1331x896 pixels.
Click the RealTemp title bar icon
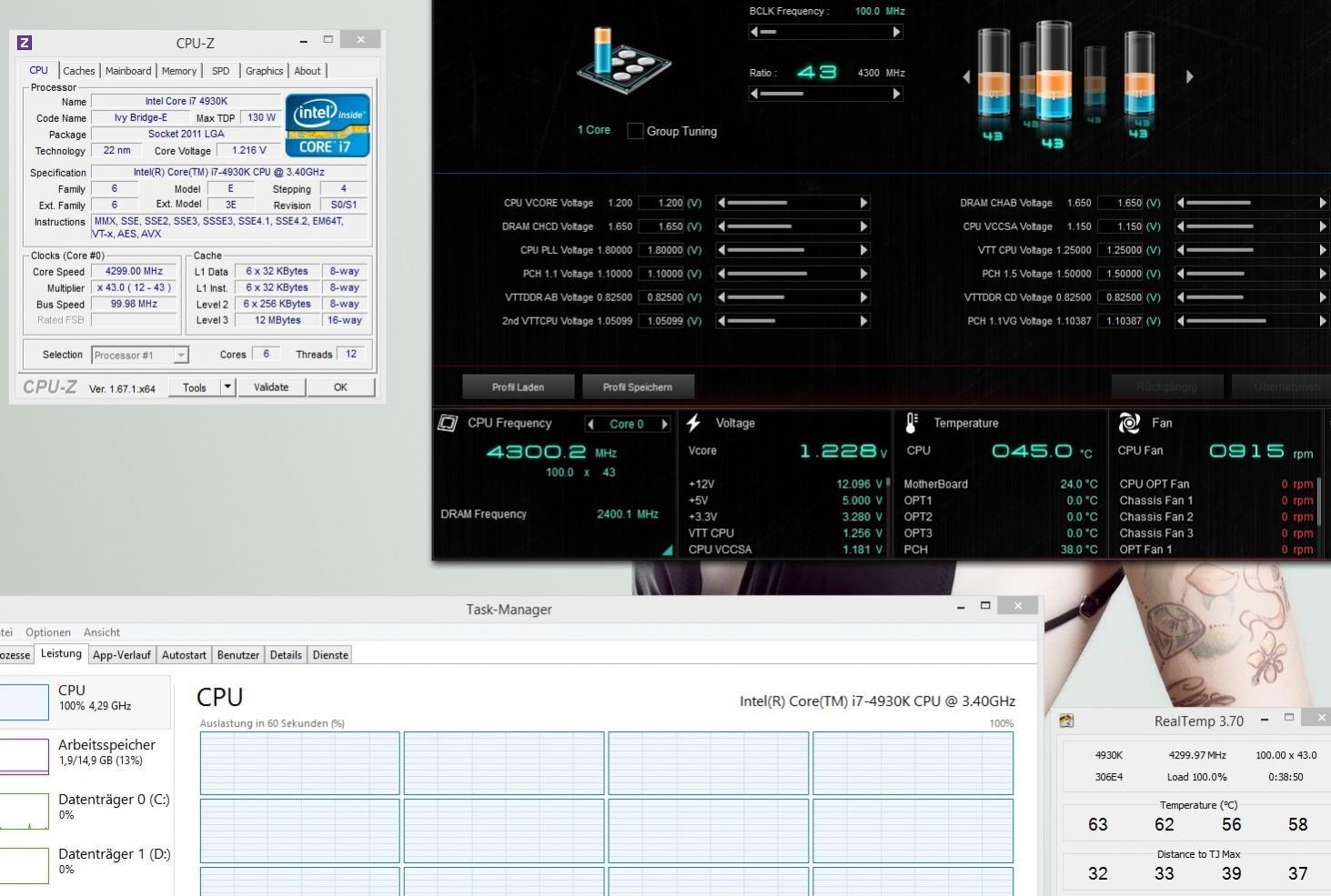pyautogui.click(x=1067, y=720)
